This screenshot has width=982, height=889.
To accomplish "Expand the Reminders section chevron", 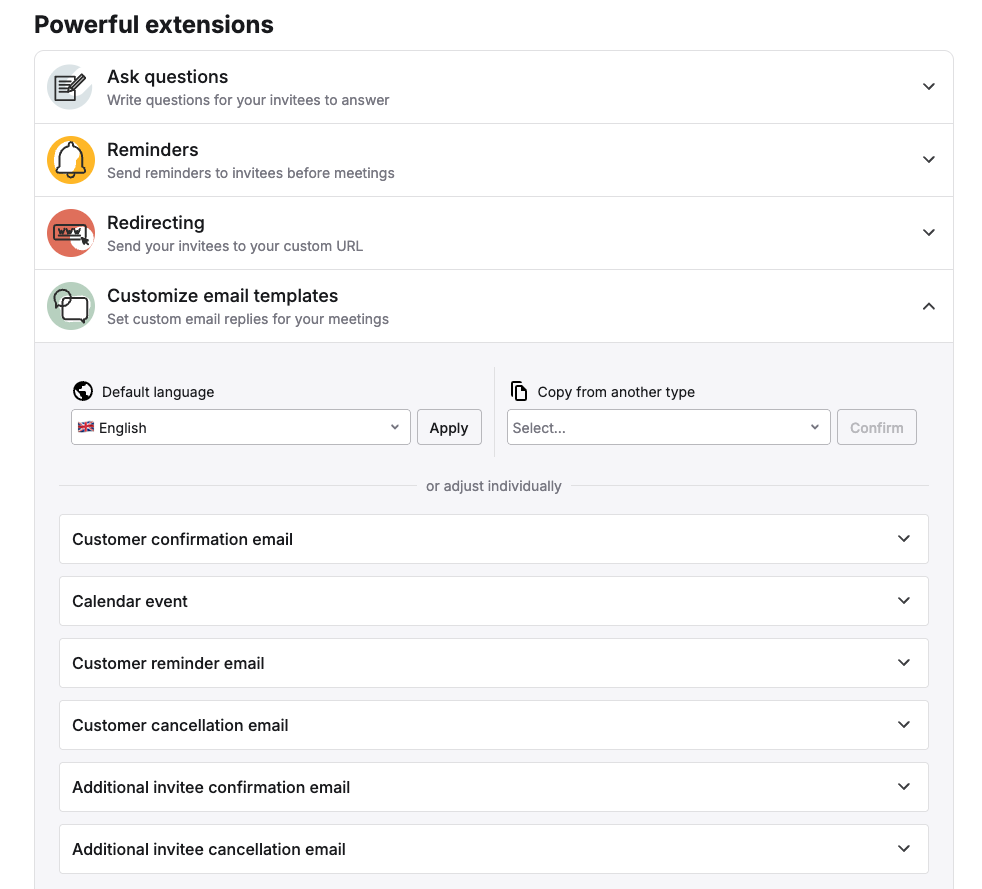I will tap(928, 160).
